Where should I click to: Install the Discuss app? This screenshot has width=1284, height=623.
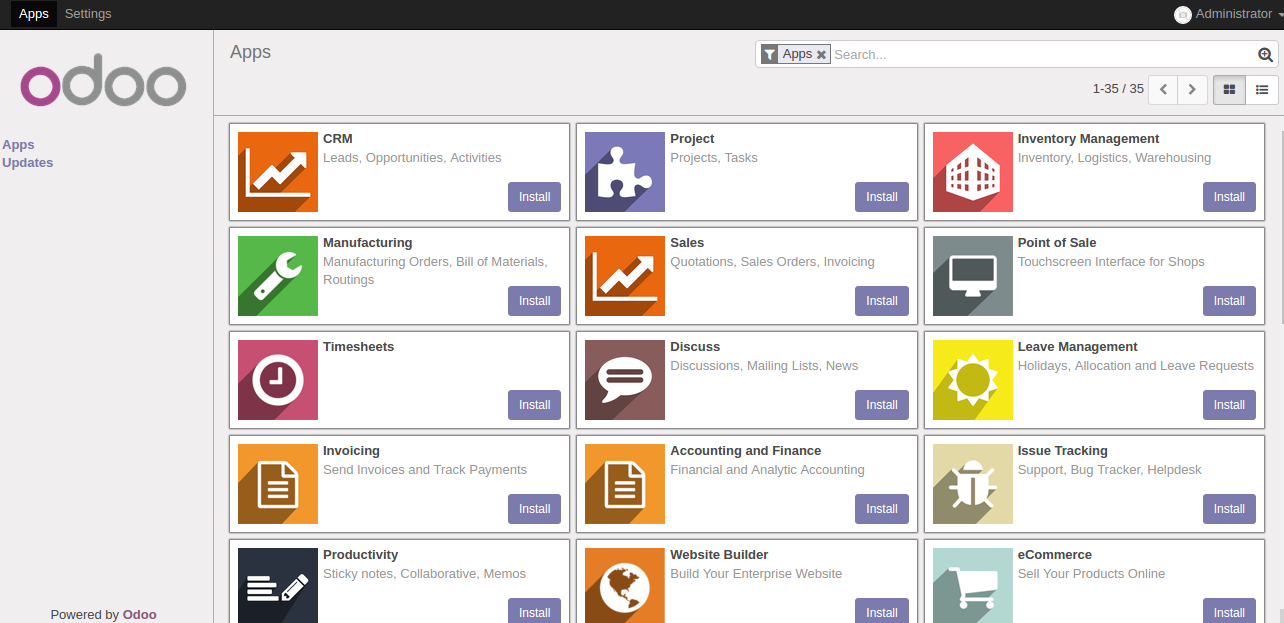(882, 405)
